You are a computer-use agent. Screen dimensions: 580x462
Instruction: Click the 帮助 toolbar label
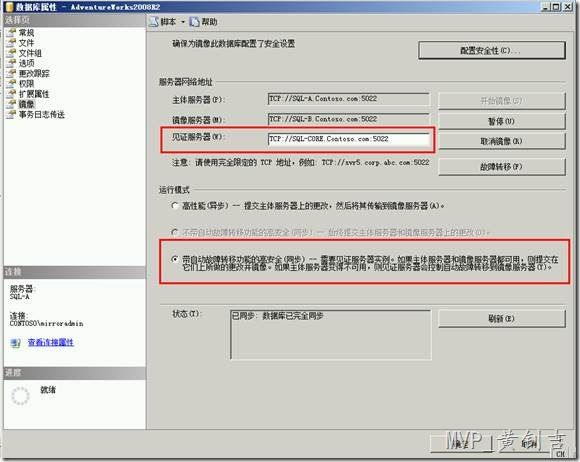[209, 22]
